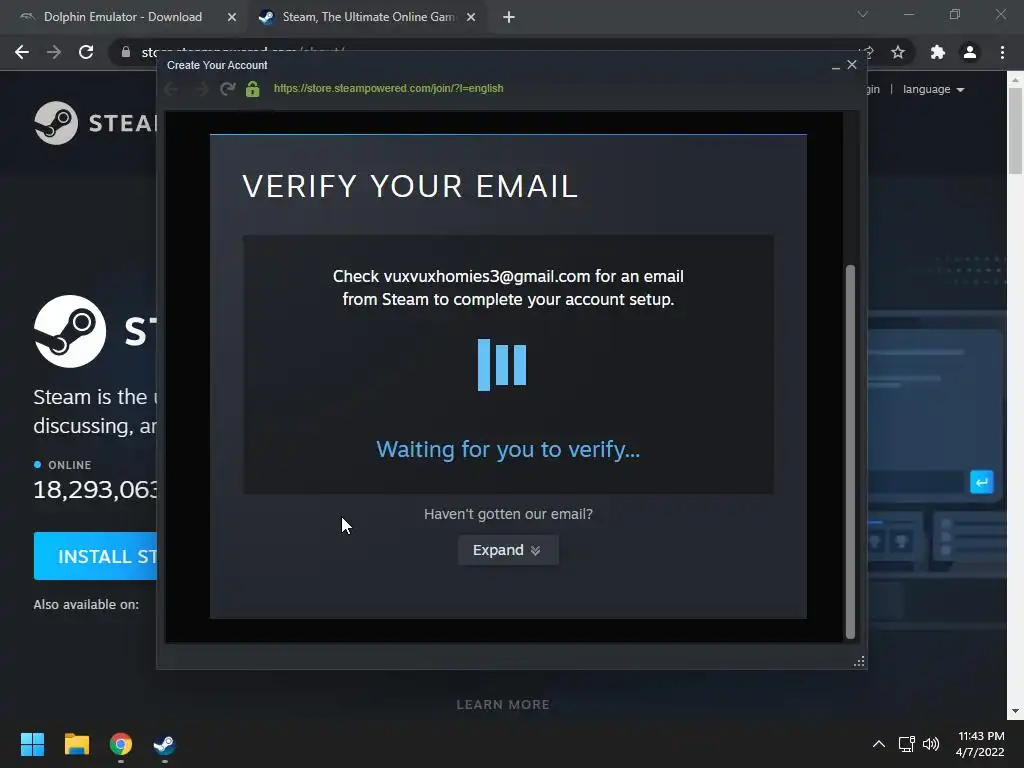Click the Create Your Account window scrollbar
The height and width of the screenshot is (768, 1024).
click(x=850, y=451)
